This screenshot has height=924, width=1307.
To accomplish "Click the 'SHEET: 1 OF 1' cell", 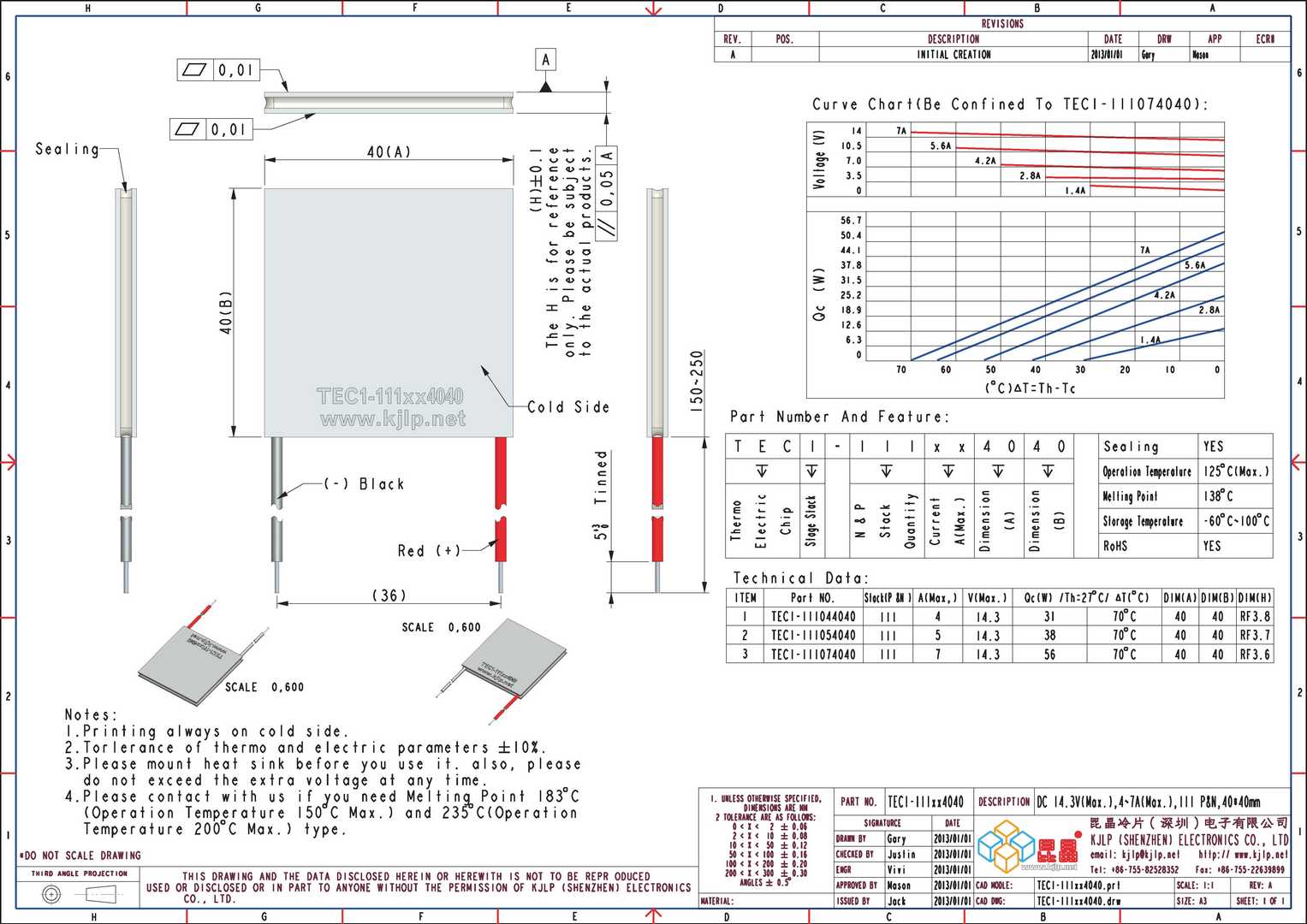I will pyautogui.click(x=1261, y=901).
